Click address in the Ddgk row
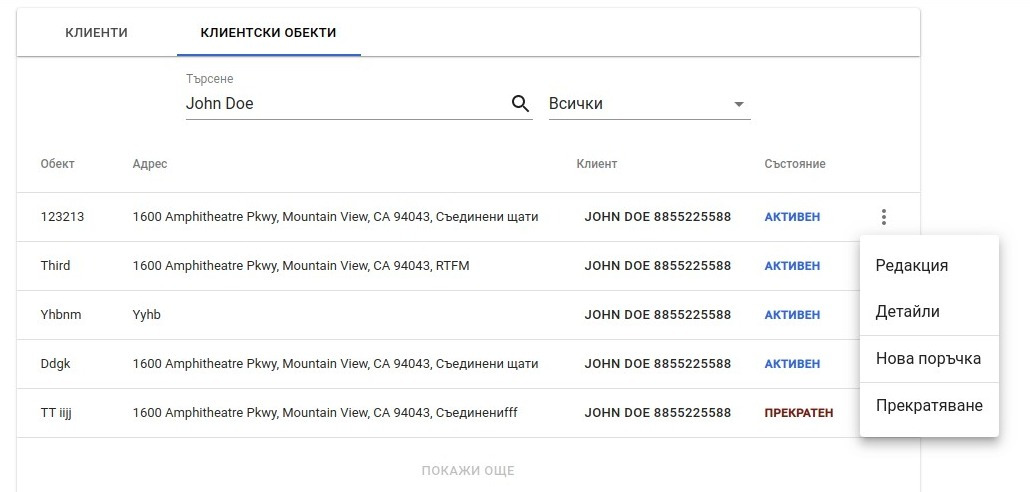Screen dimensions: 1030x492 [335, 364]
